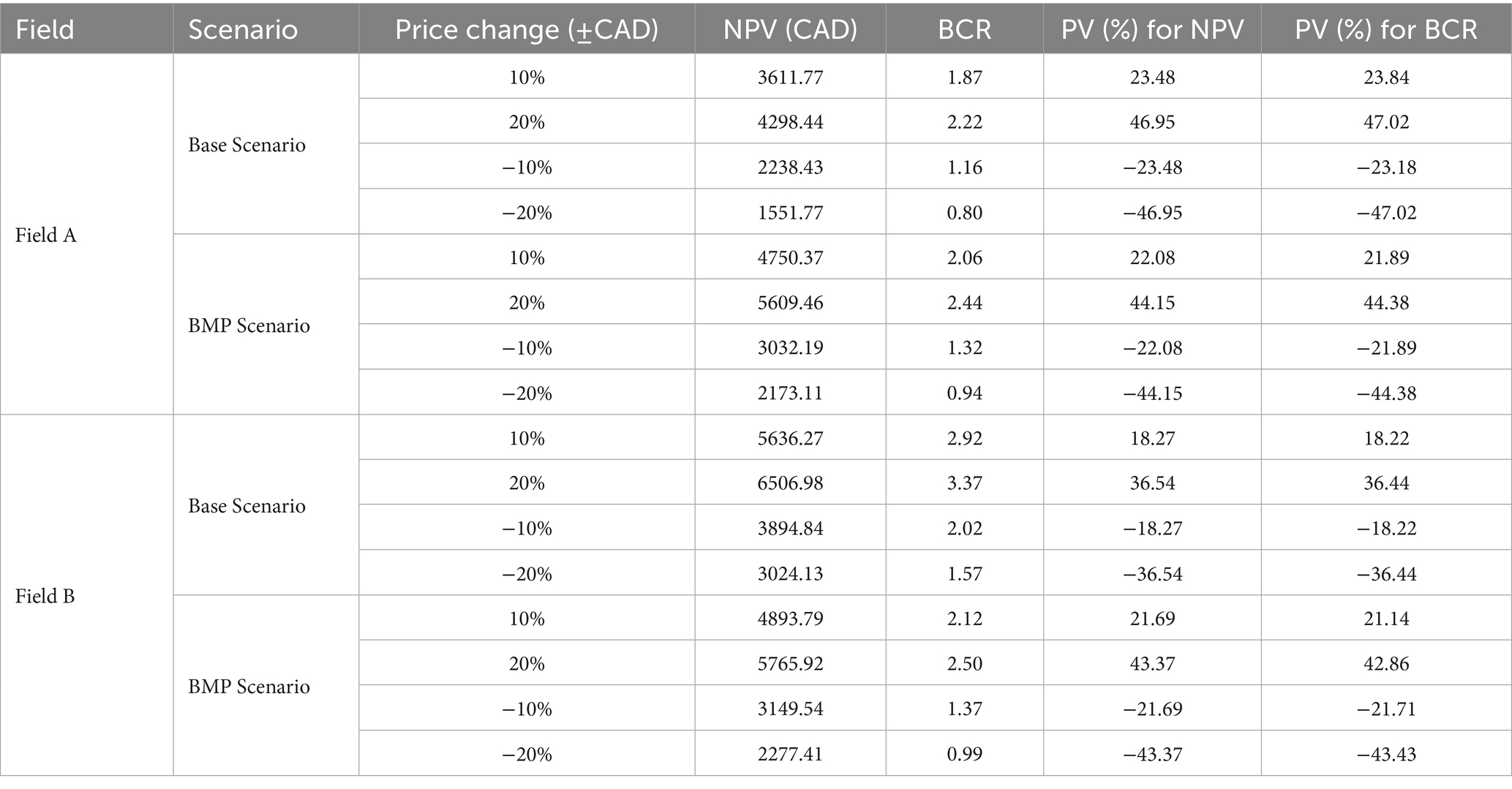
Task: Click Base Scenario cell under Field A
Action: pos(247,145)
